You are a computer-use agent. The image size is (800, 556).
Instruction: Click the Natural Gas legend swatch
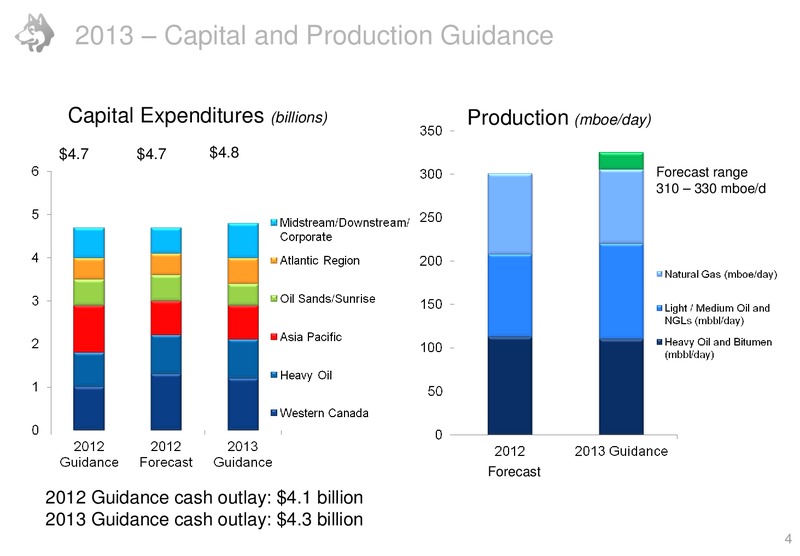[x=659, y=274]
